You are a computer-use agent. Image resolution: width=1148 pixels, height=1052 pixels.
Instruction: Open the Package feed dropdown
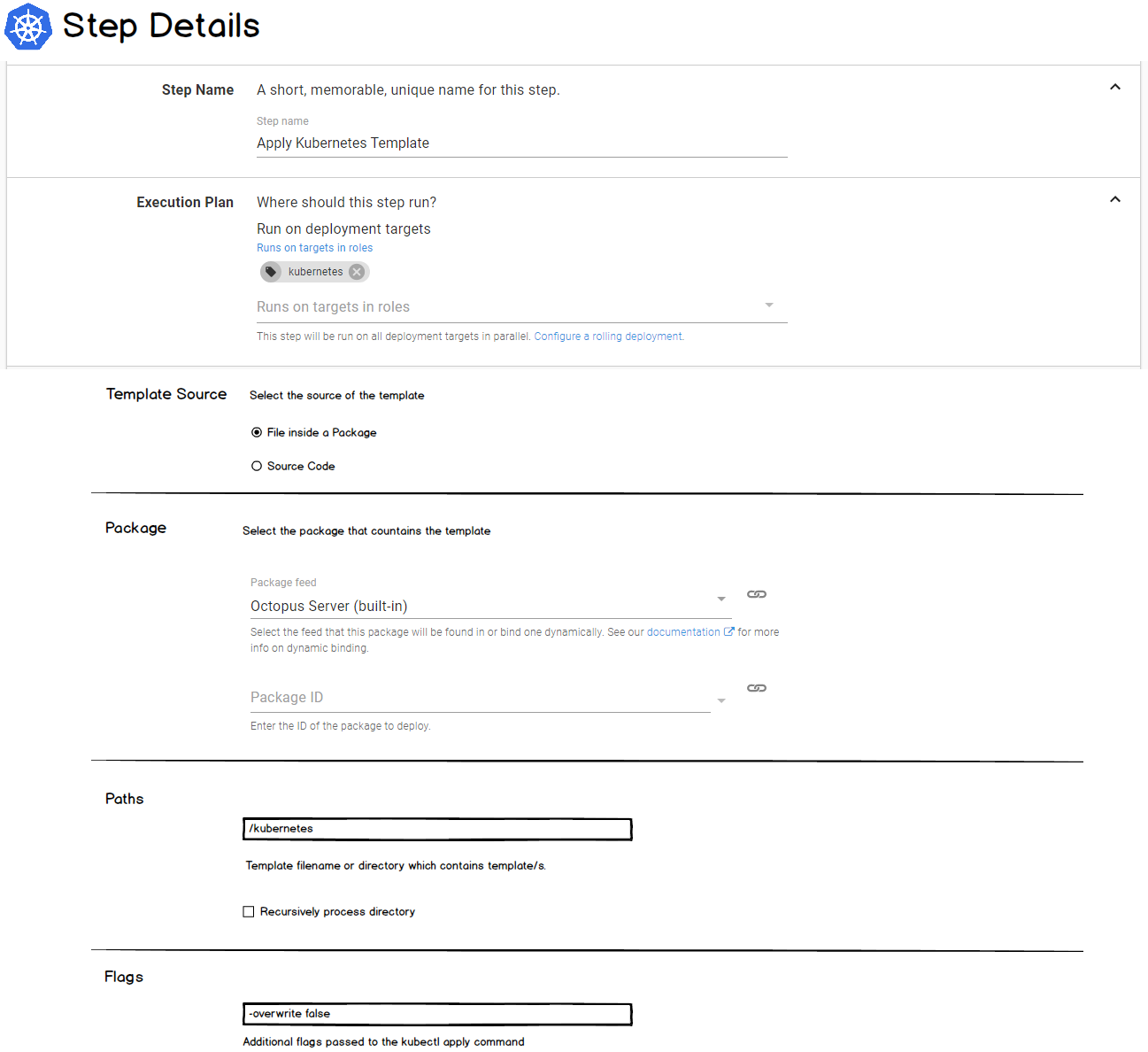(x=720, y=599)
